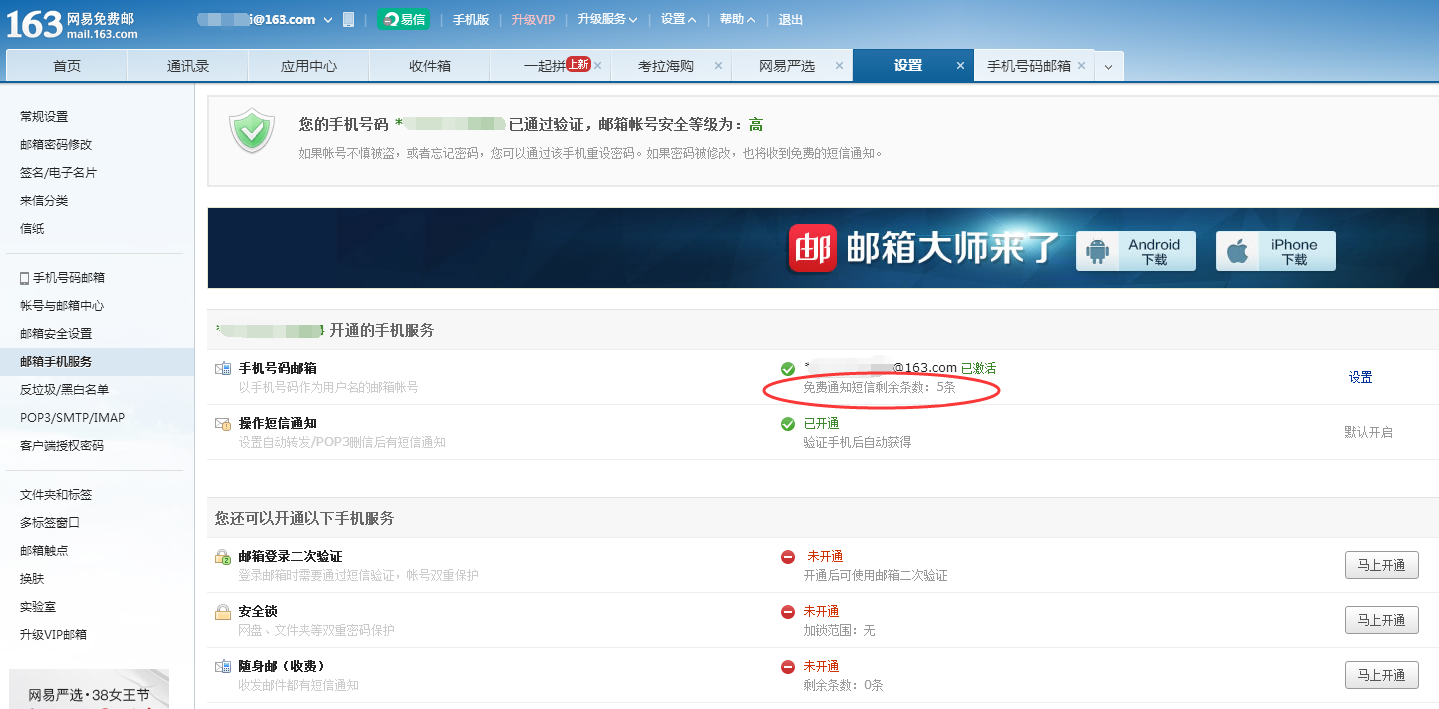This screenshot has height=709, width=1439.
Task: Click the 随身邮 service icon
Action: pyautogui.click(x=221, y=665)
